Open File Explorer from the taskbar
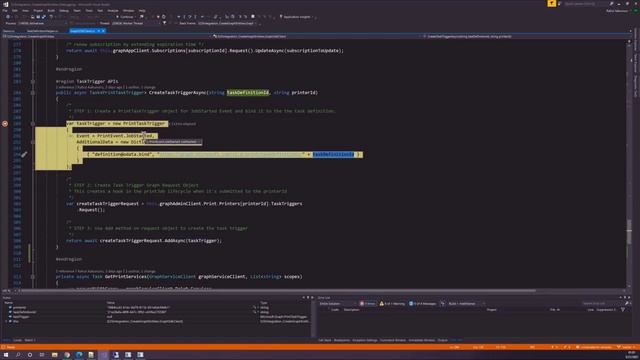Image resolution: width=640 pixels, height=360 pixels. point(54,355)
